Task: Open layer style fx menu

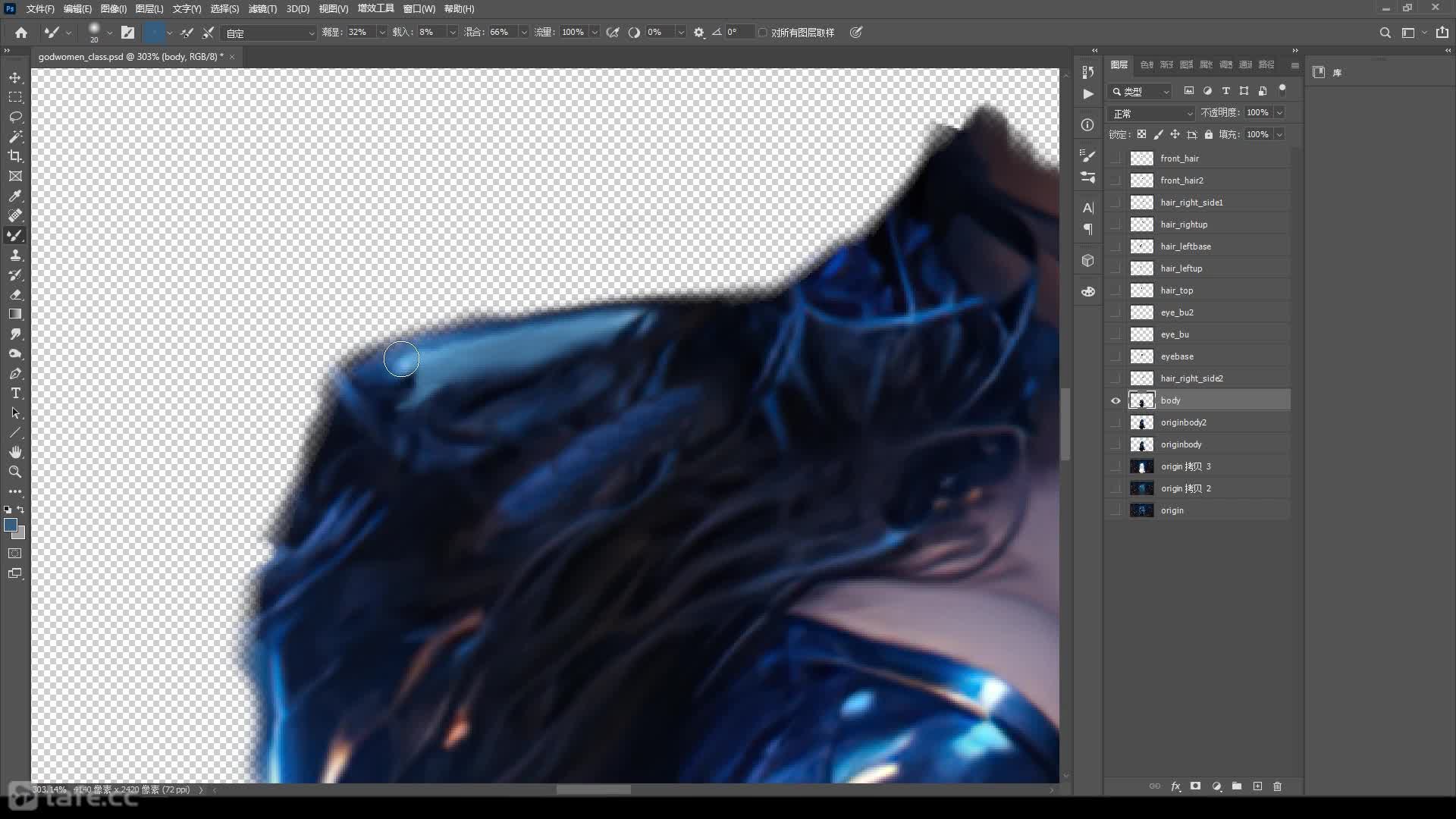Action: tap(1175, 786)
